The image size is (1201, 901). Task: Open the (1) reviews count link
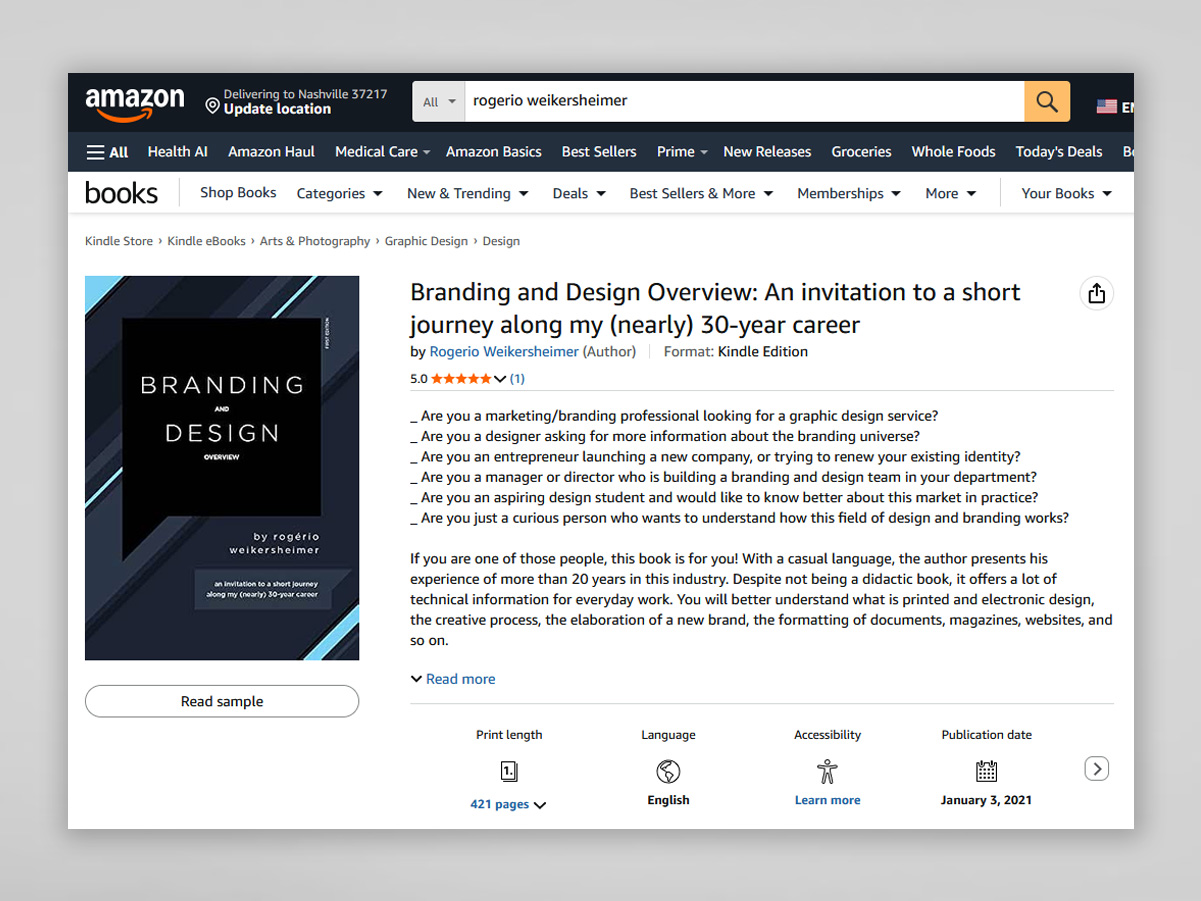[517, 379]
